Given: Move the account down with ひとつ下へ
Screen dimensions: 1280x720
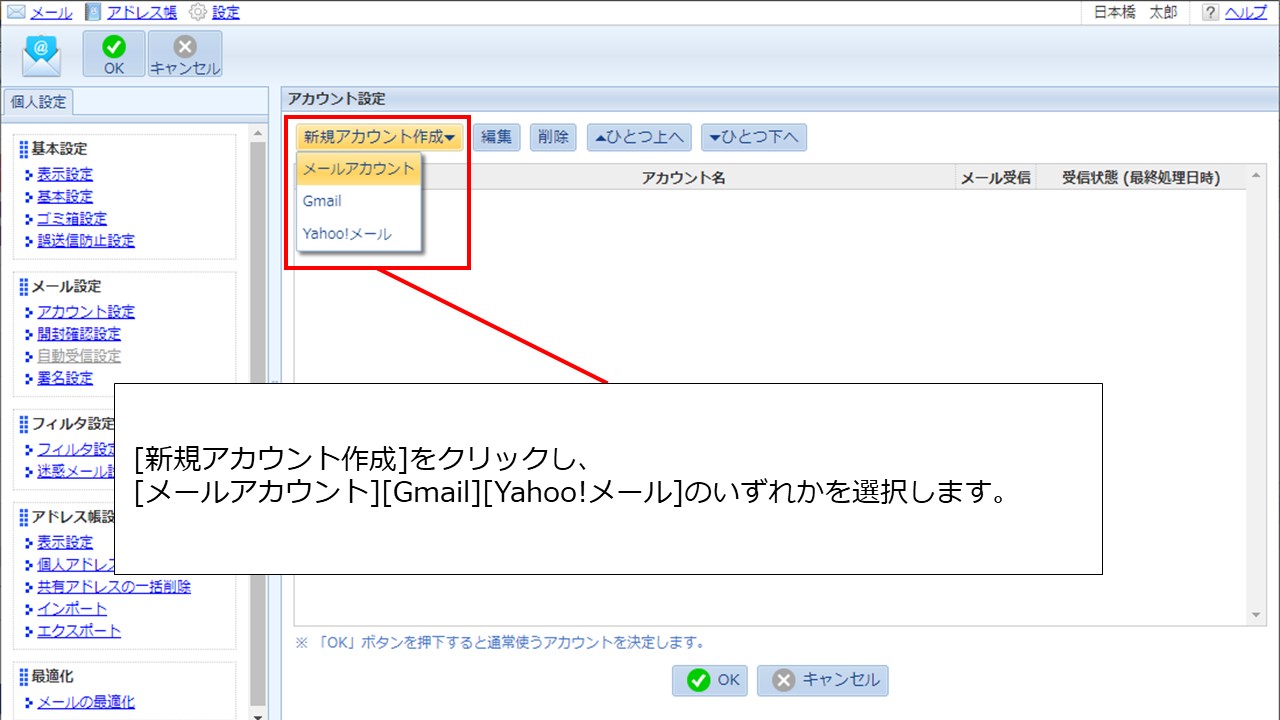Looking at the screenshot, I should (x=754, y=137).
